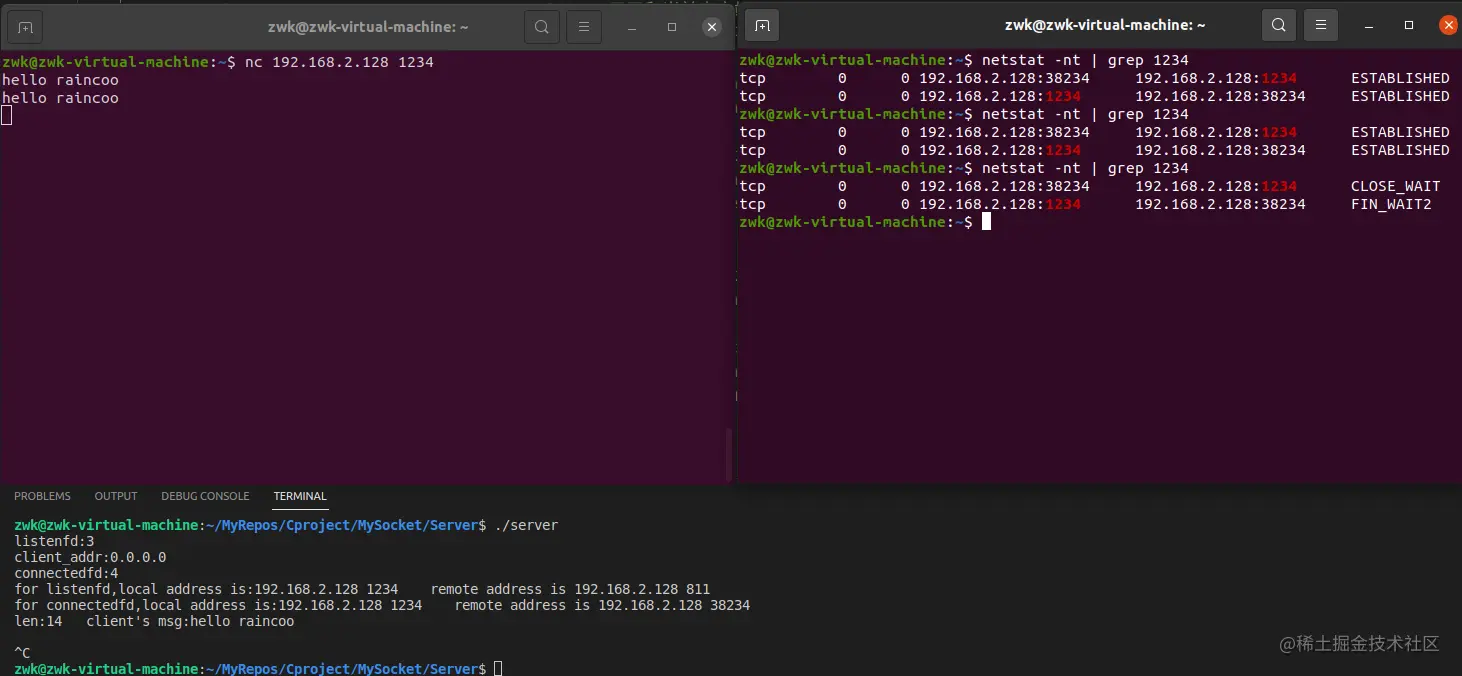
Task: Open hamburger menu in right terminal window
Action: [1321, 25]
